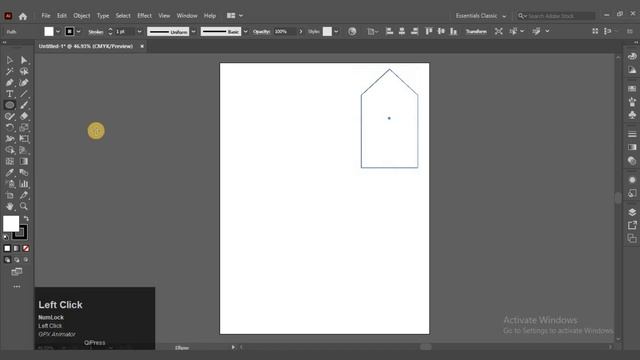Set paint mode to None

click(x=26, y=248)
